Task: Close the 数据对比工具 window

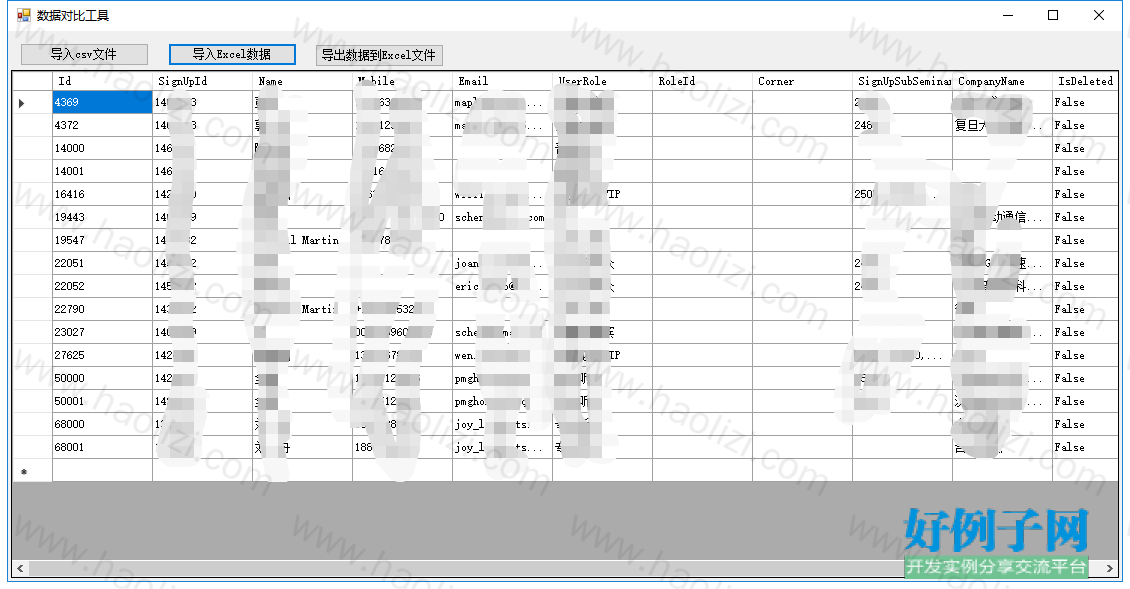Action: tap(1098, 15)
